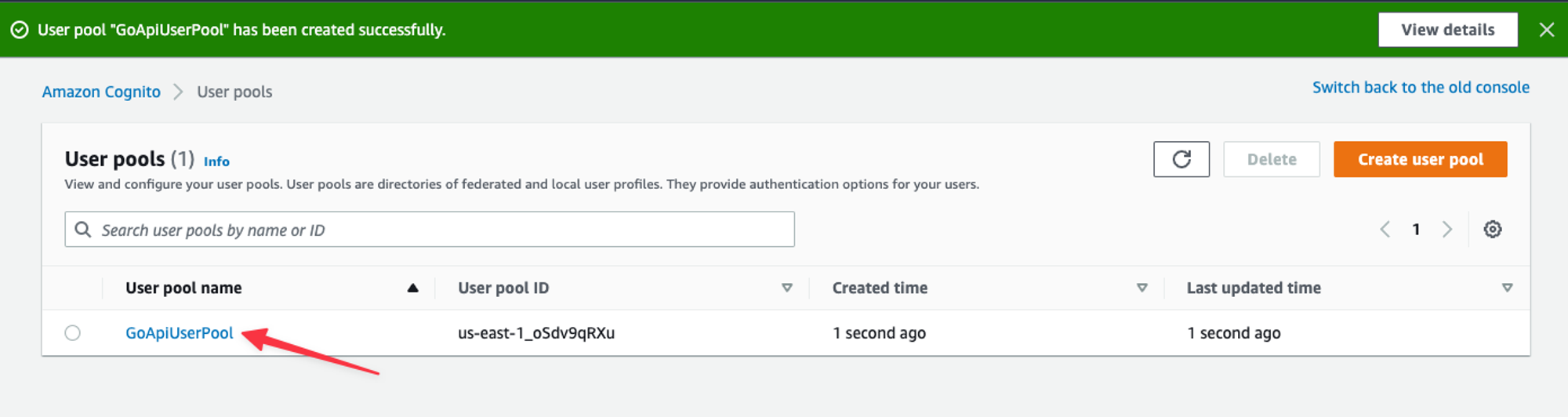Click the search magnifier icon
Viewport: 1568px width, 417px height.
click(82, 230)
